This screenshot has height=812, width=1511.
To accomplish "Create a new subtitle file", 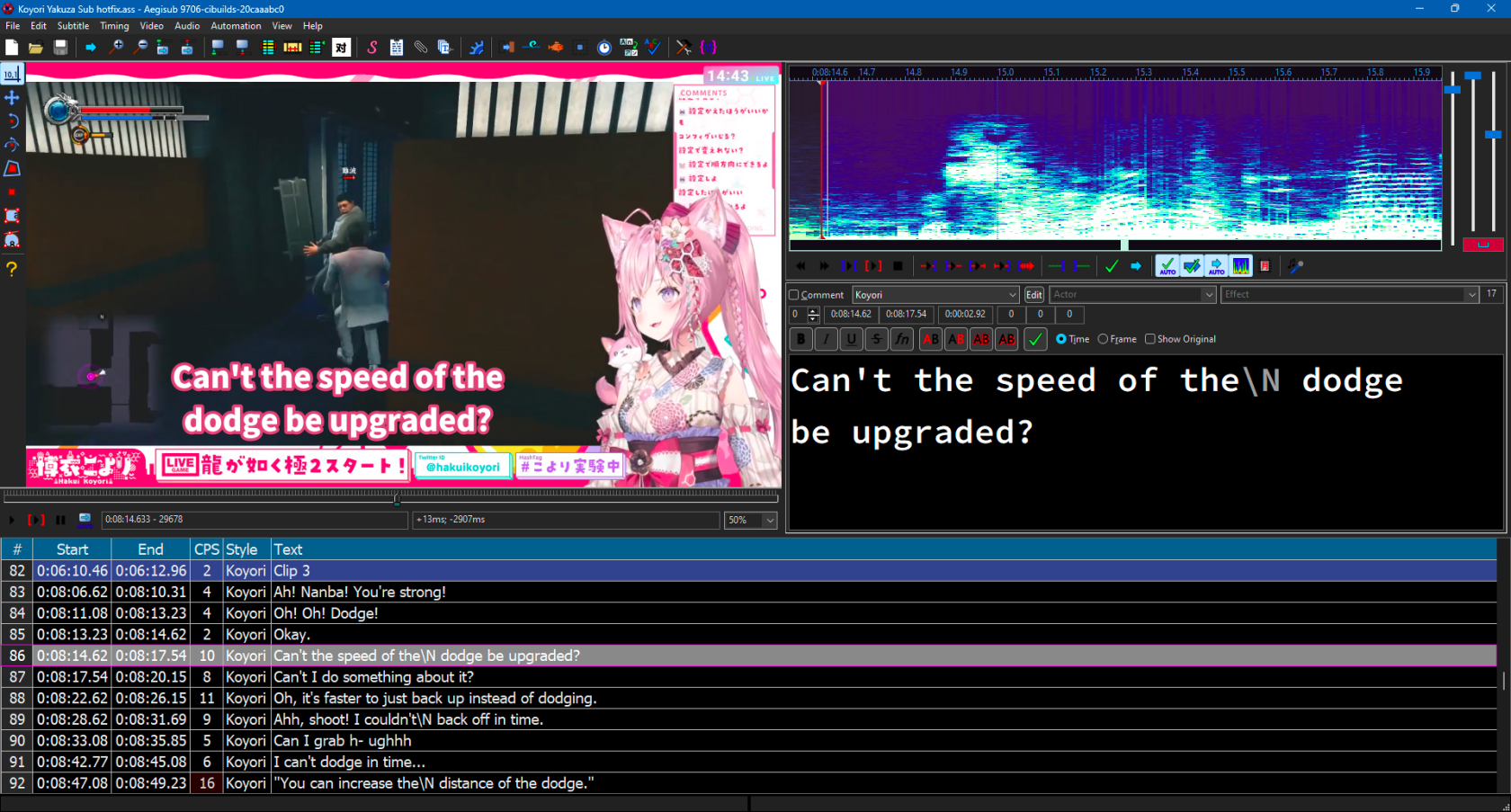I will point(12,48).
